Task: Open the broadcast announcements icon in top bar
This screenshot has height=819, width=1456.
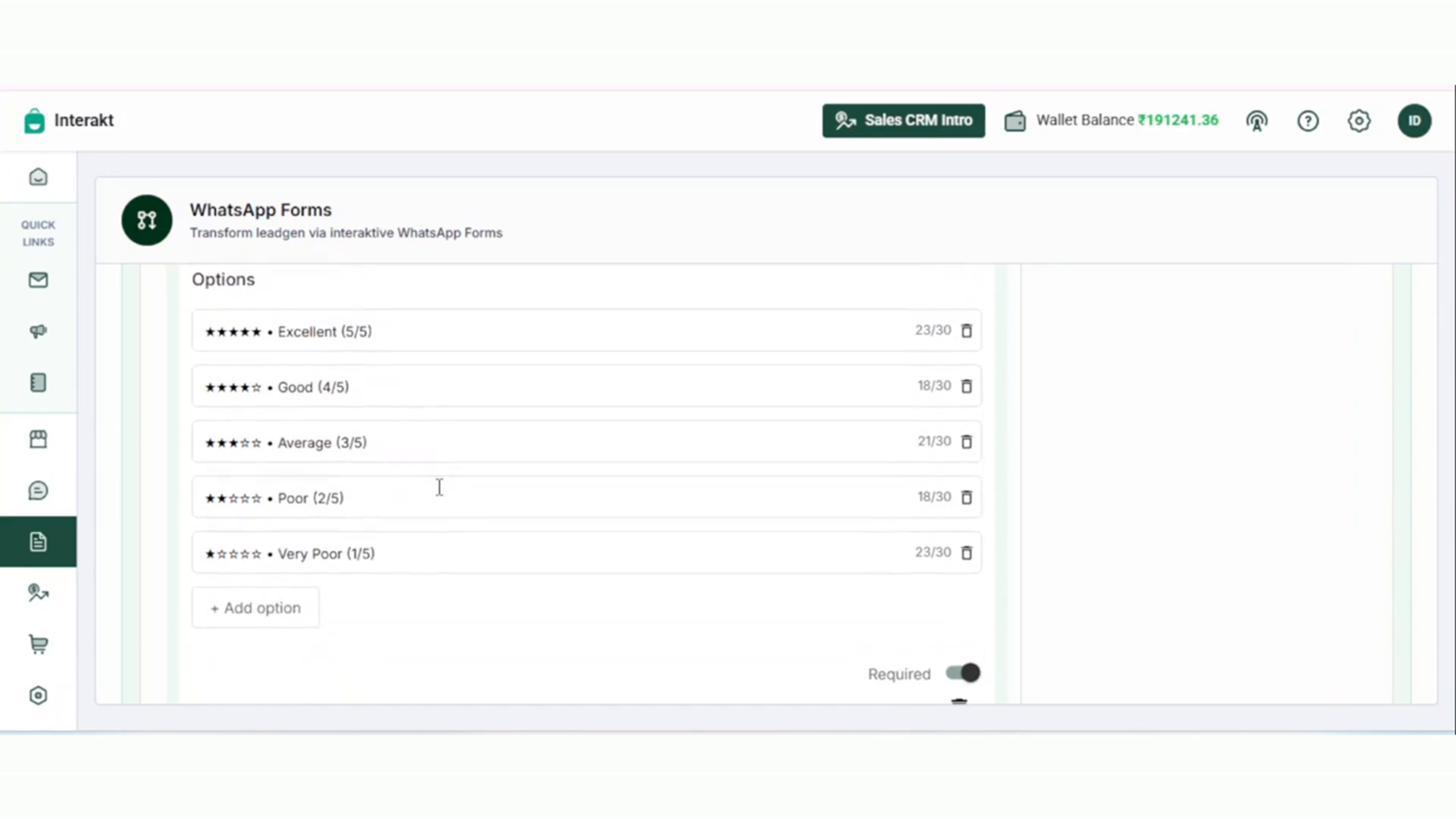Action: [x=1257, y=120]
